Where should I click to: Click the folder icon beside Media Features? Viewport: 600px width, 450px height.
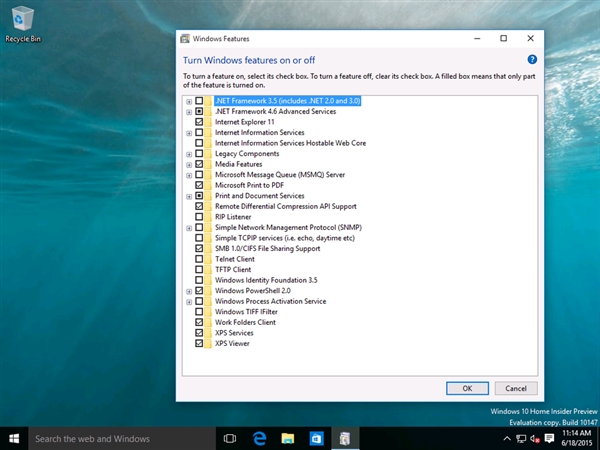pos(208,164)
